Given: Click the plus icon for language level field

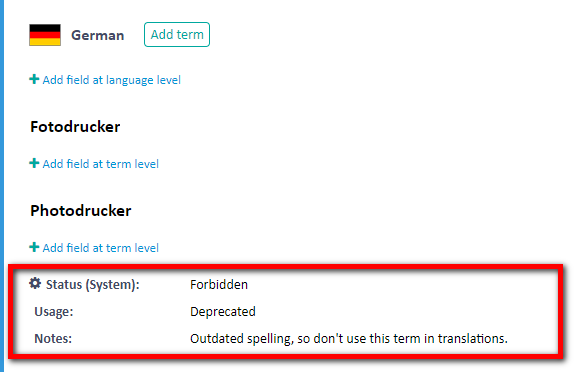Looking at the screenshot, I should [34, 79].
